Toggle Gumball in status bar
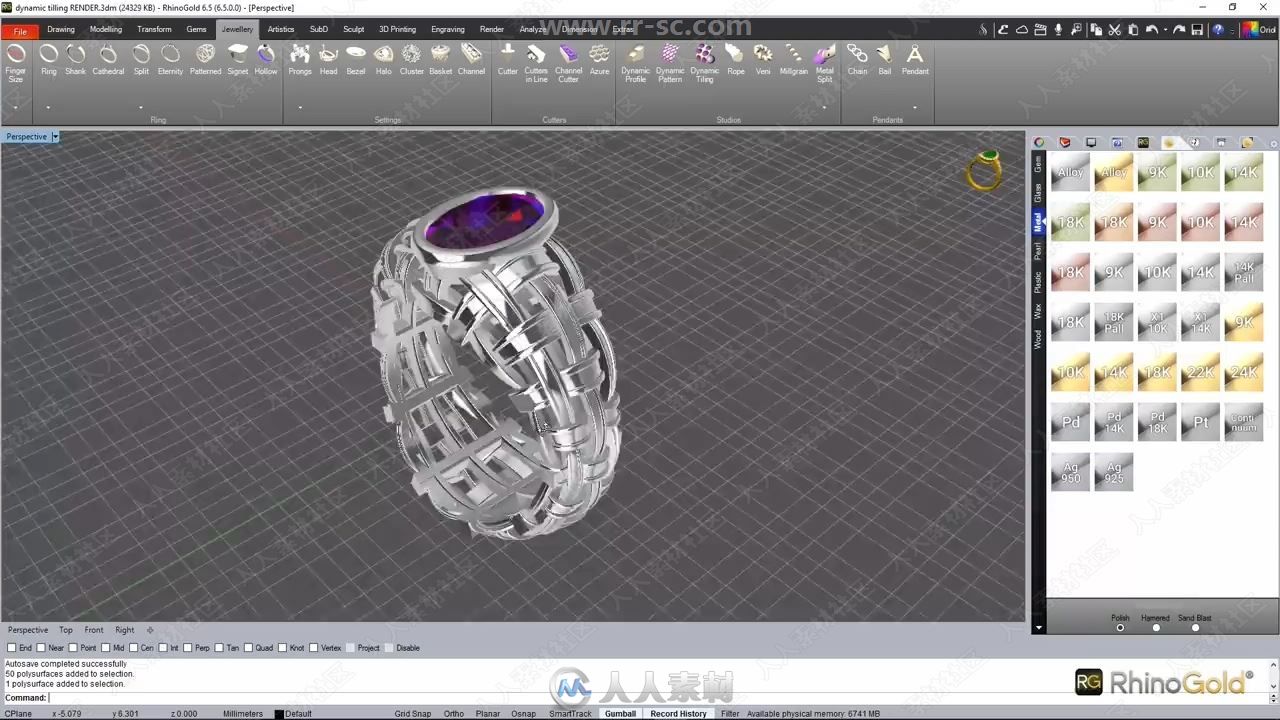 click(x=620, y=714)
